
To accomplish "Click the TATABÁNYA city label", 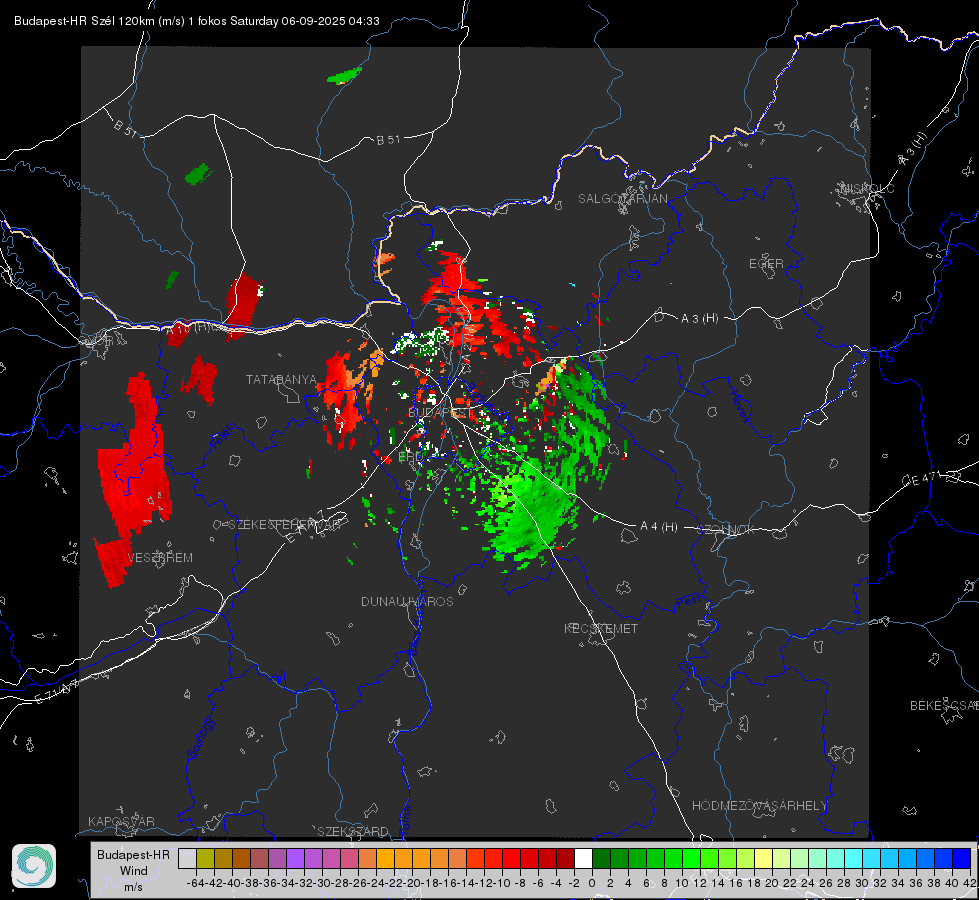I will click(x=281, y=379).
